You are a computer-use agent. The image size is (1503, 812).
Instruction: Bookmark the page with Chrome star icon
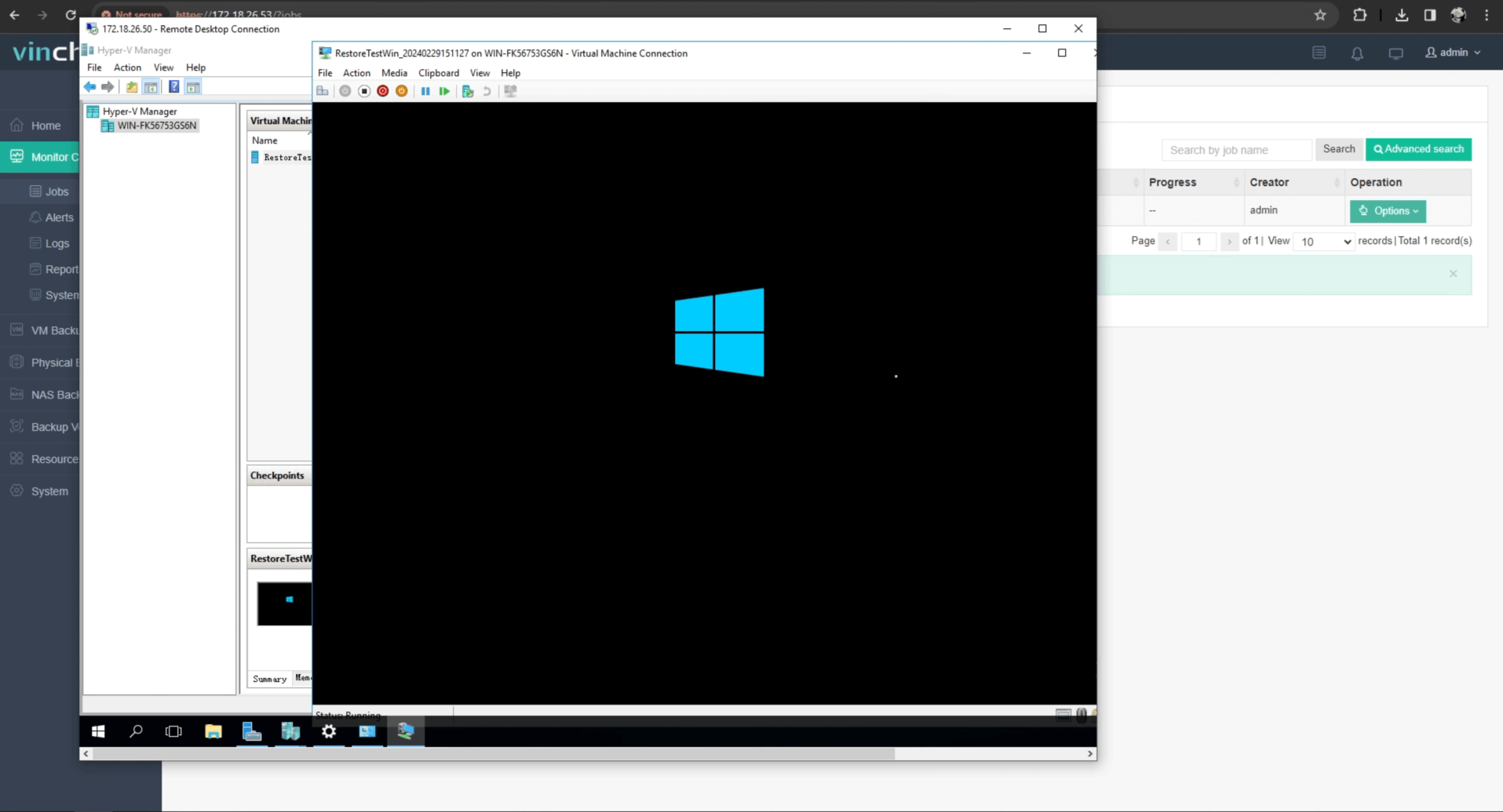click(x=1320, y=15)
